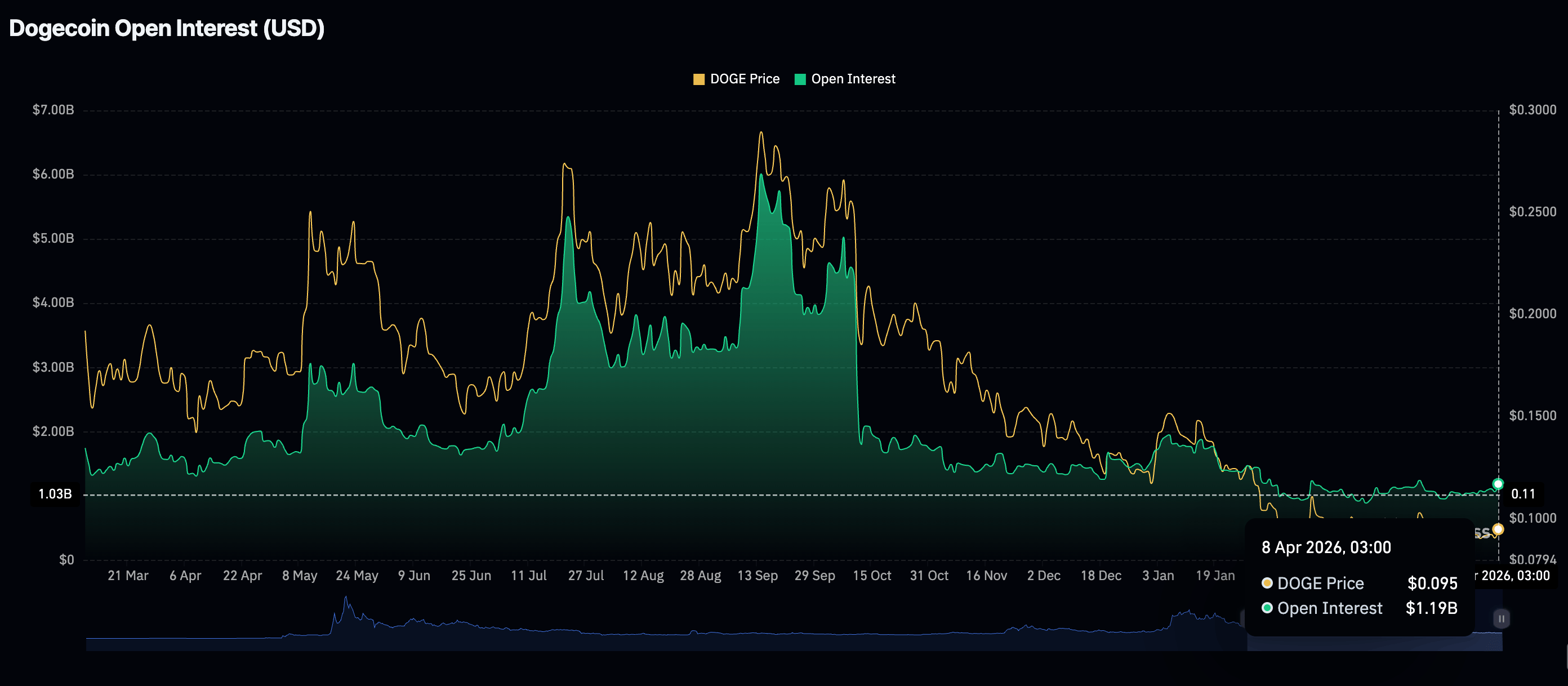Click the $7.00B label on left axis
This screenshot has height=686, width=1568.
[53, 110]
